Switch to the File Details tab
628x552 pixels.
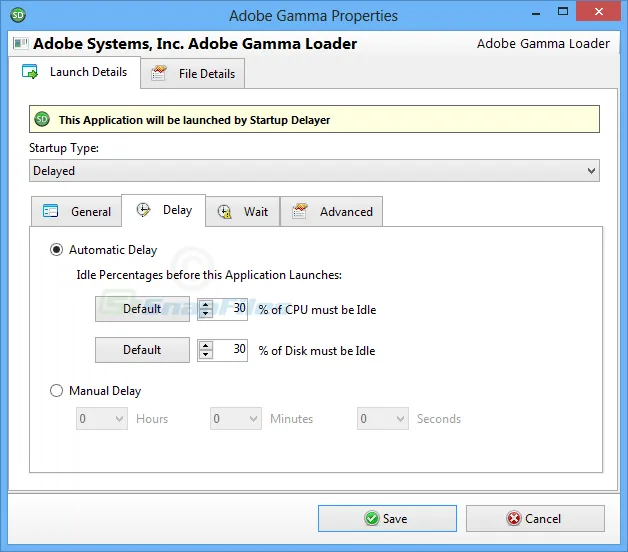tap(194, 73)
